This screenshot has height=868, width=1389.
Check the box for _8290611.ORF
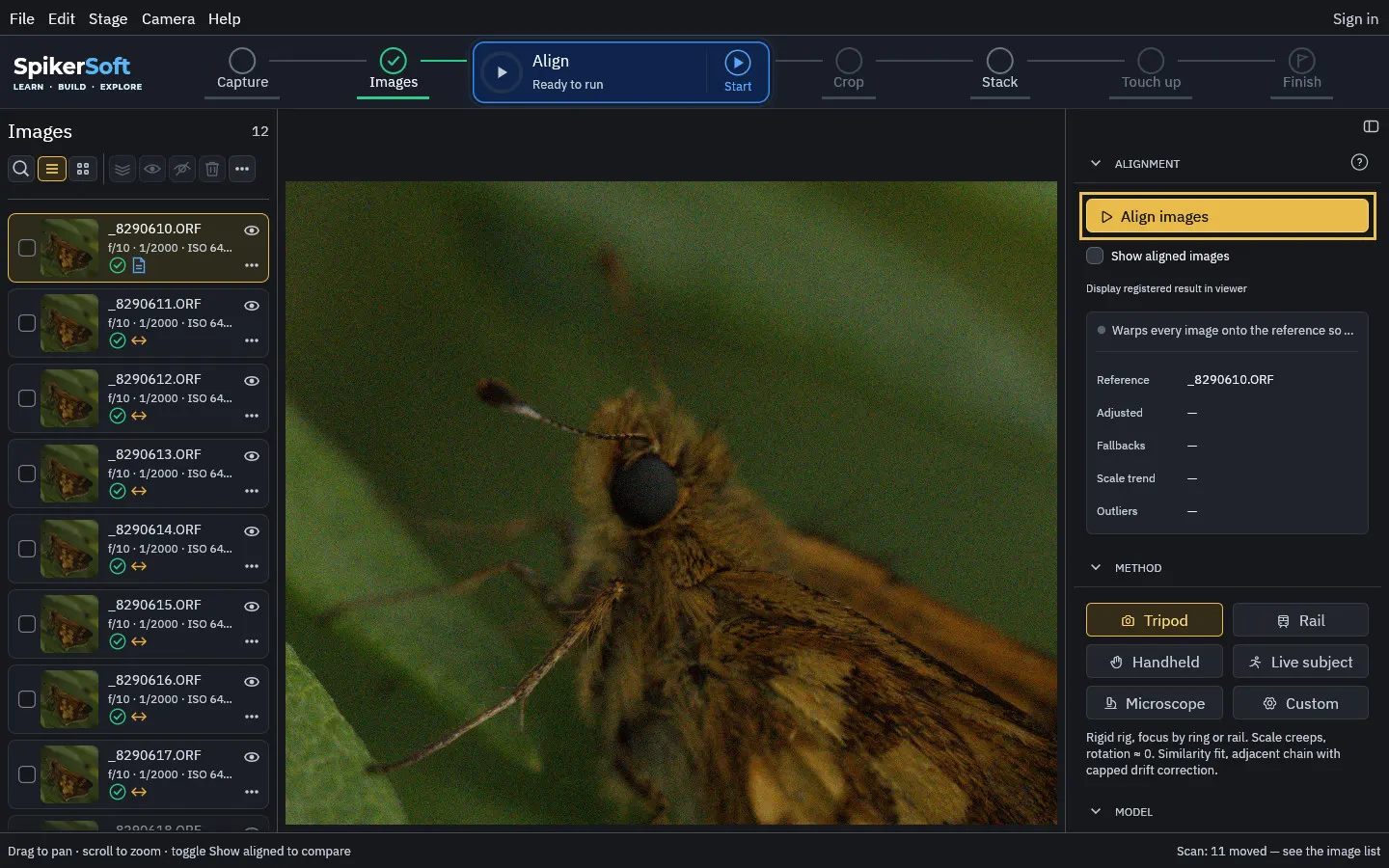(x=27, y=323)
